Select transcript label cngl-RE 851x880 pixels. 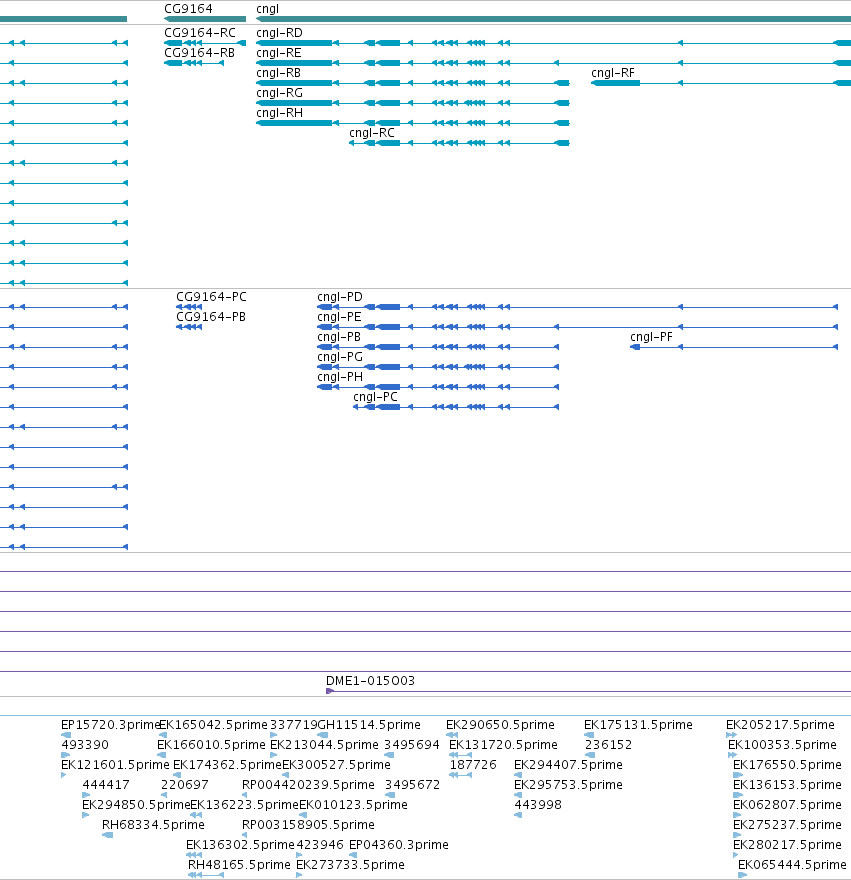[278, 53]
